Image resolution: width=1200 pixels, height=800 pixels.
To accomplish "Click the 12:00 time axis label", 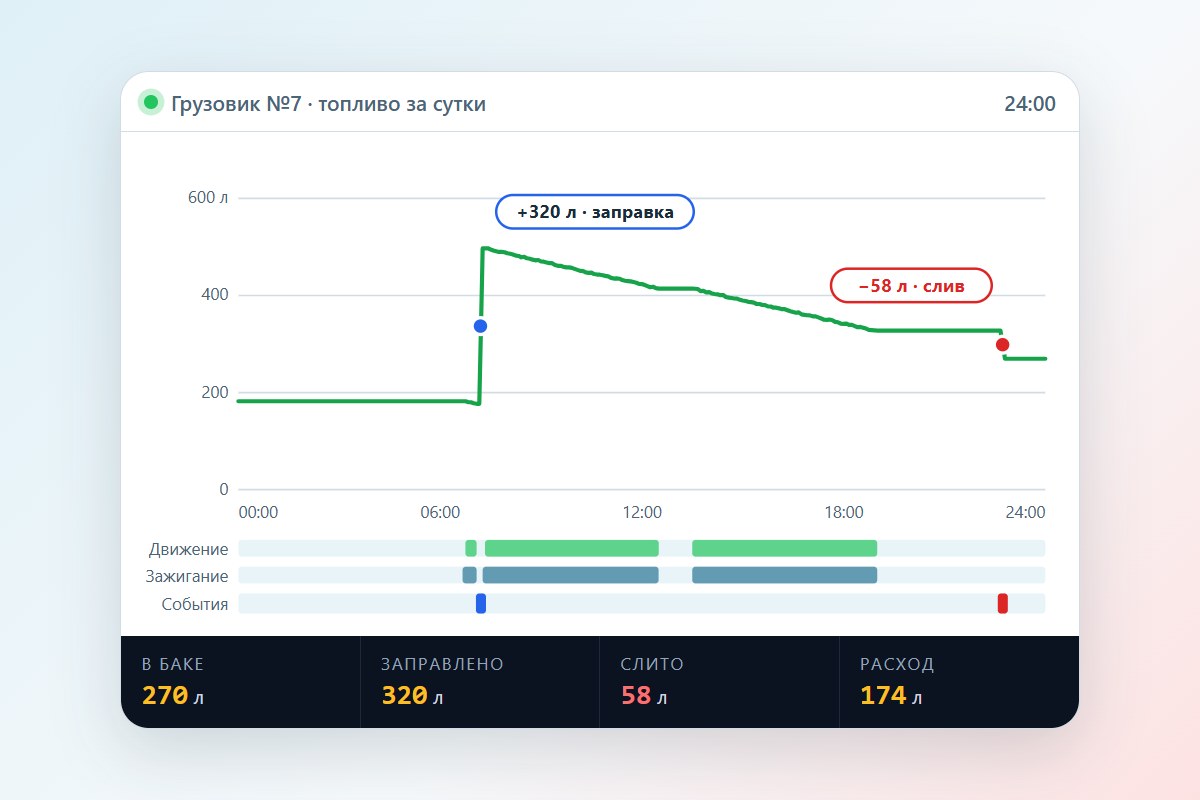I will (642, 512).
